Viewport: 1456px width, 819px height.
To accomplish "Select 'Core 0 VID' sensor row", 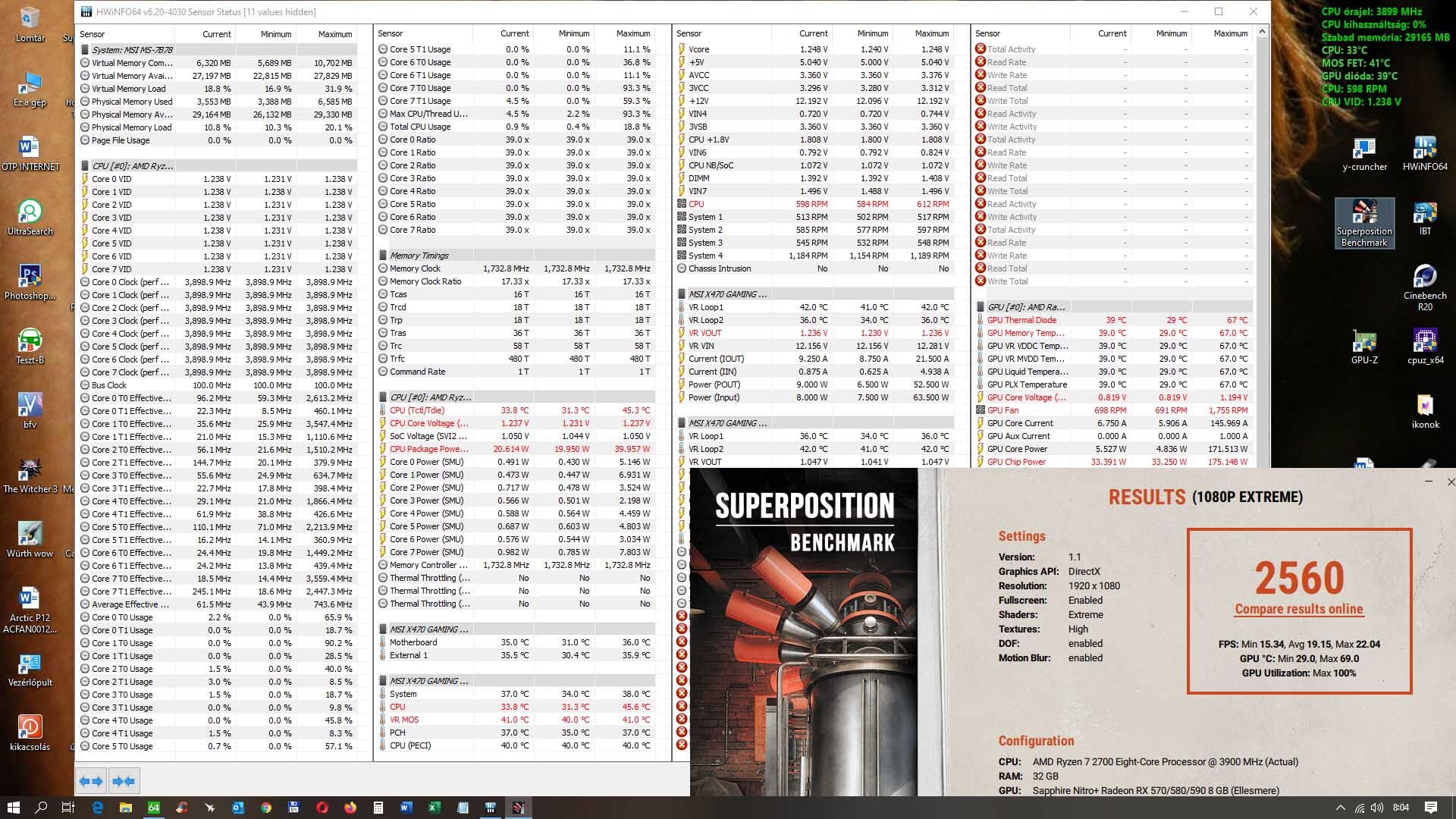I will point(217,179).
